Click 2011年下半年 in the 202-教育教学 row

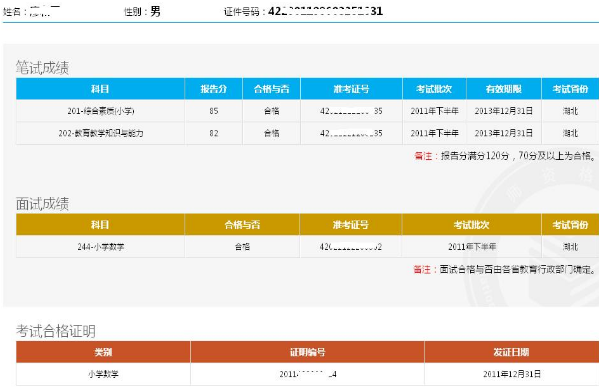(434, 133)
